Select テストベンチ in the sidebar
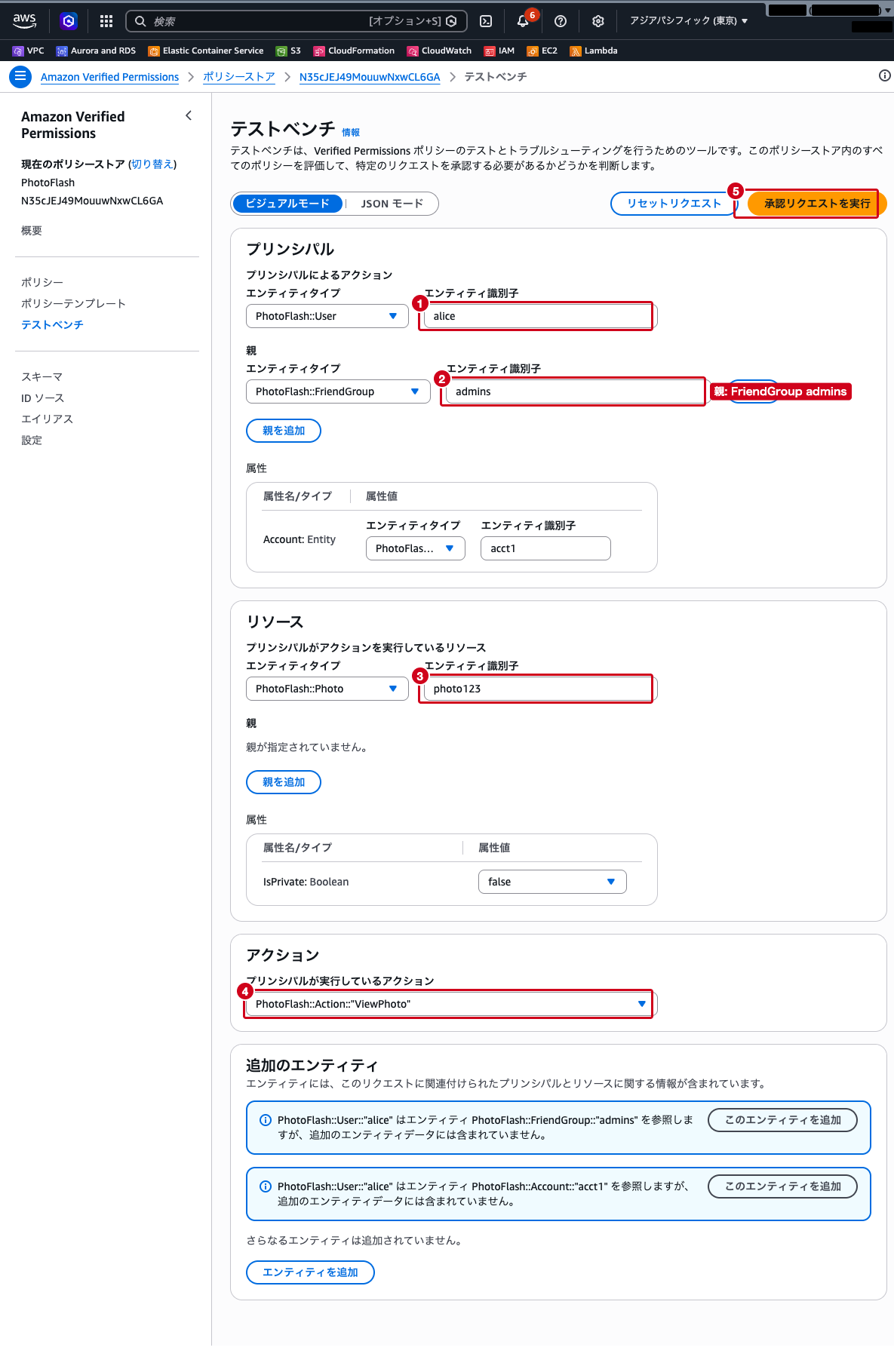This screenshot has width=894, height=1372. (52, 324)
